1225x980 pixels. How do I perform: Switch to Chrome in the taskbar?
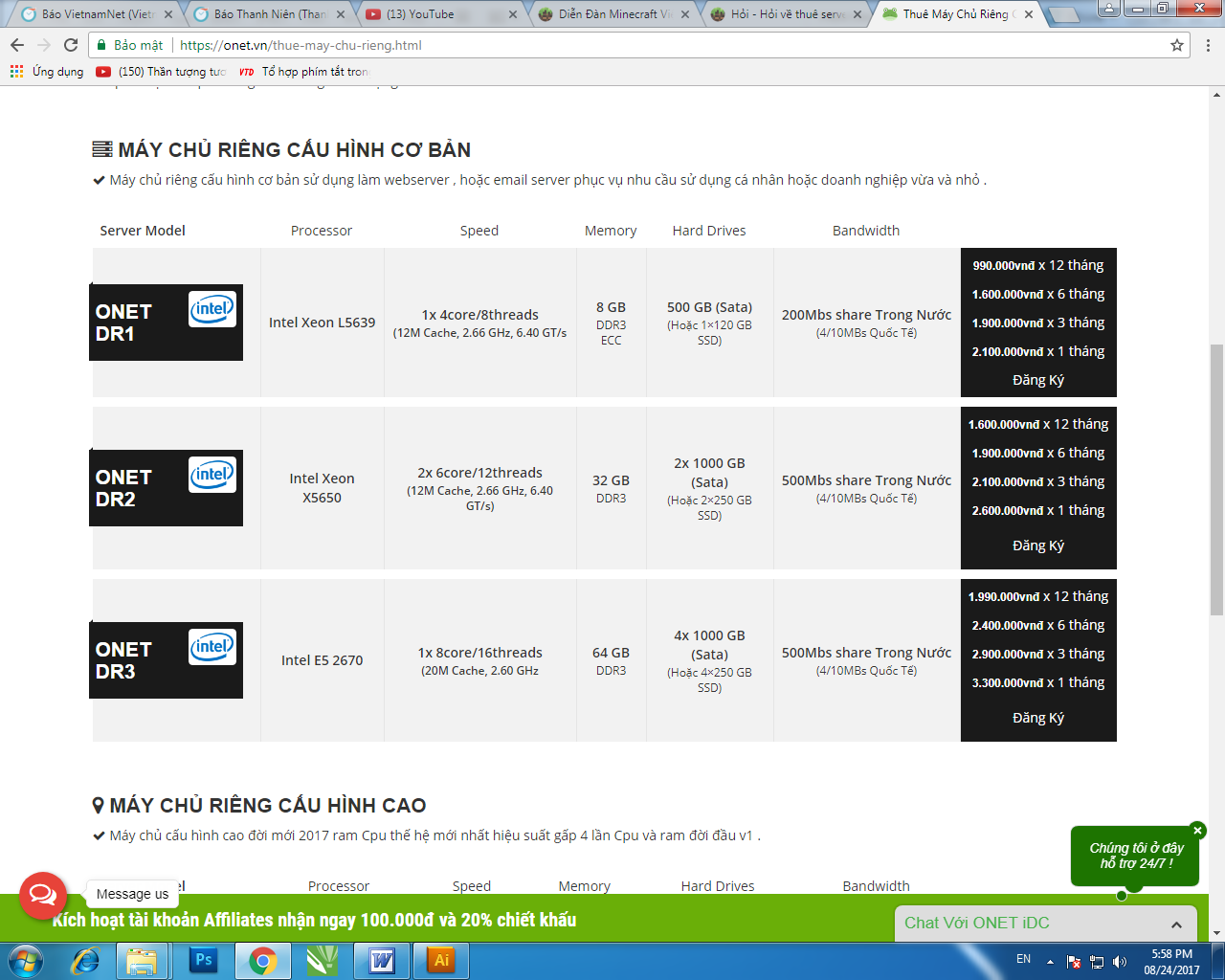(262, 961)
